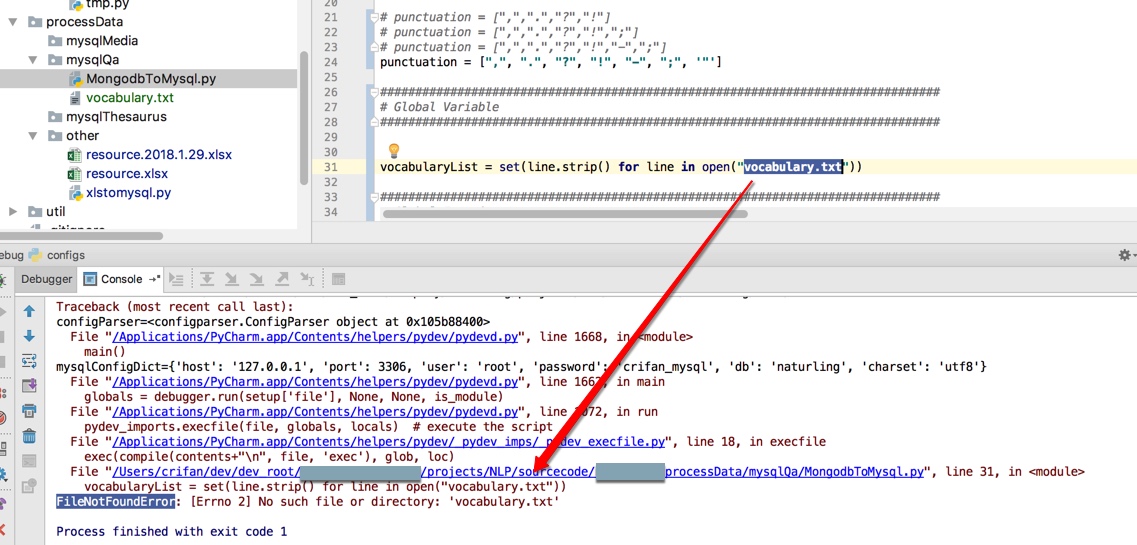Click the Step Into My Code icon
1137x545 pixels.
coord(256,279)
